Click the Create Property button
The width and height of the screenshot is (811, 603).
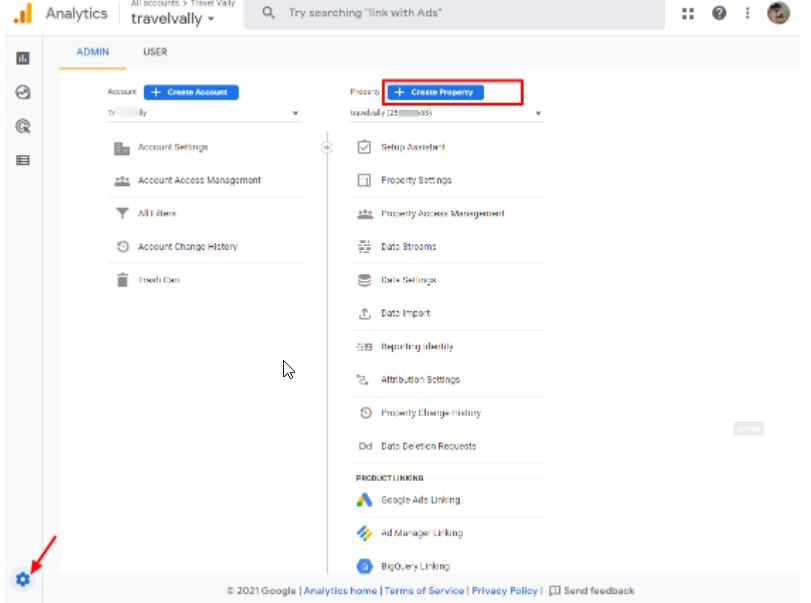[x=435, y=92]
